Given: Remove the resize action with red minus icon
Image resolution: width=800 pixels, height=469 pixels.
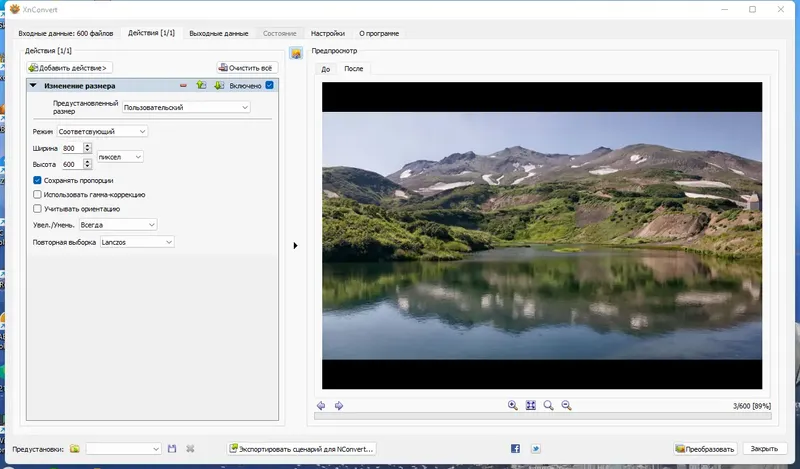Looking at the screenshot, I should click(x=183, y=86).
